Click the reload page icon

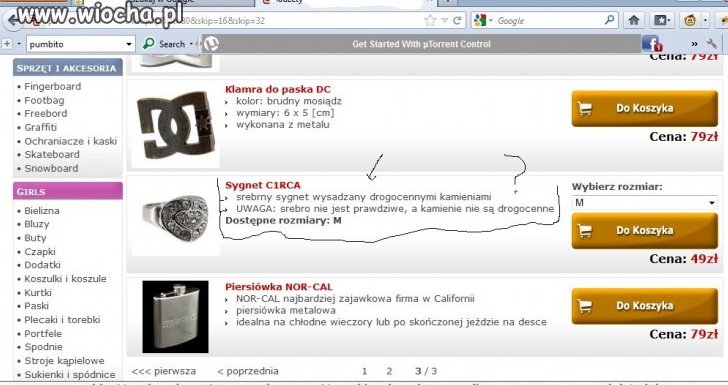[457, 20]
